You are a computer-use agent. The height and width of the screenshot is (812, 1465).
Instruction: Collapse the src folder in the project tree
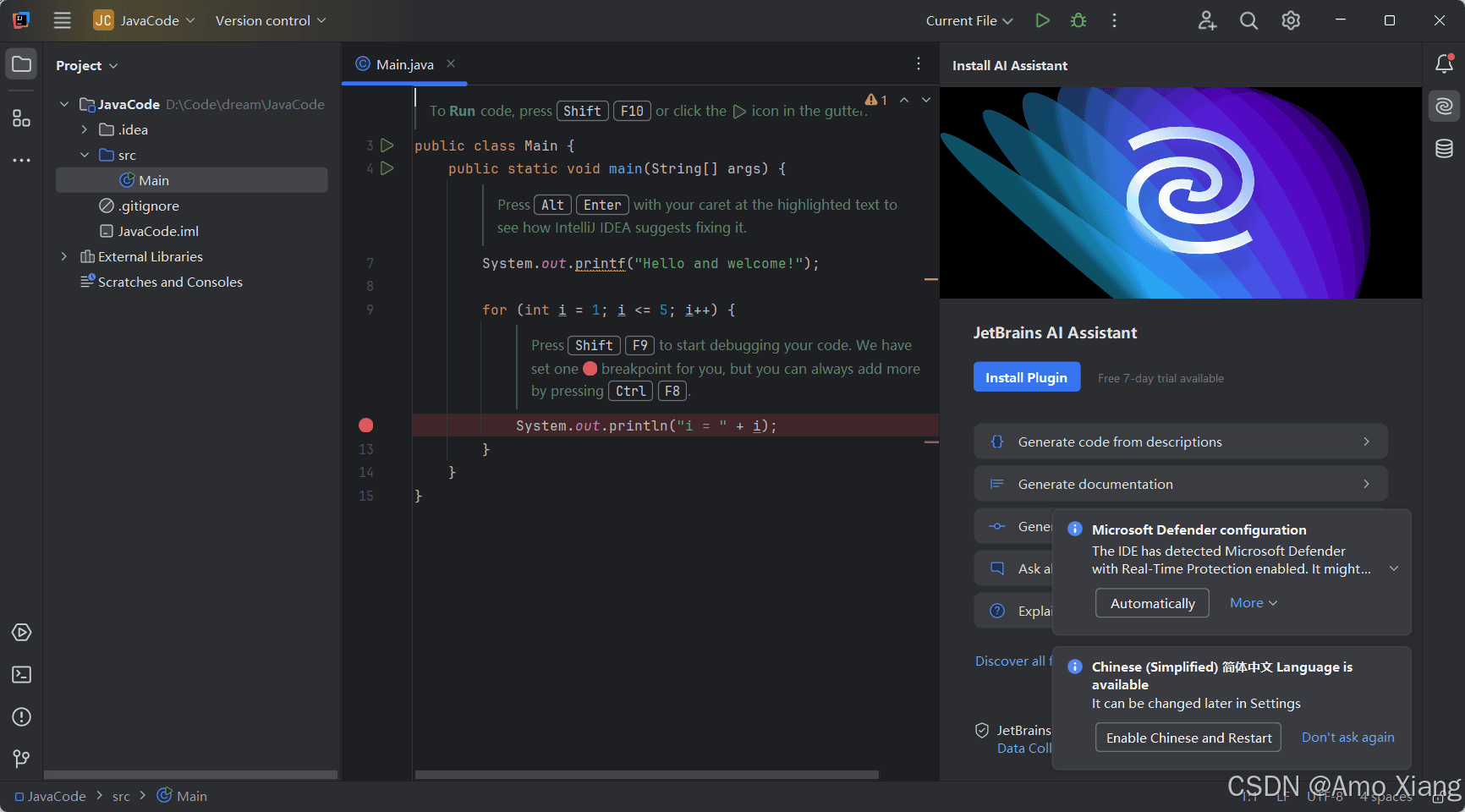pyautogui.click(x=85, y=155)
